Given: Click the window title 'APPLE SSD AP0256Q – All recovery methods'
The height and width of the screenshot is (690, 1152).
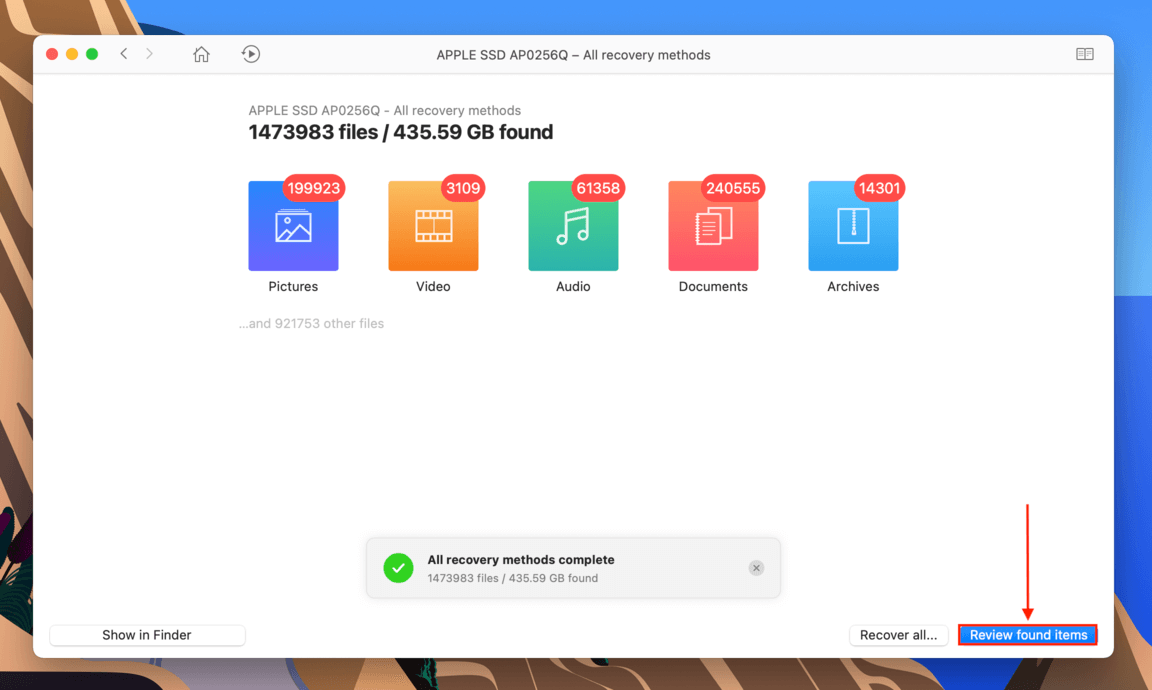Looking at the screenshot, I should [x=573, y=55].
